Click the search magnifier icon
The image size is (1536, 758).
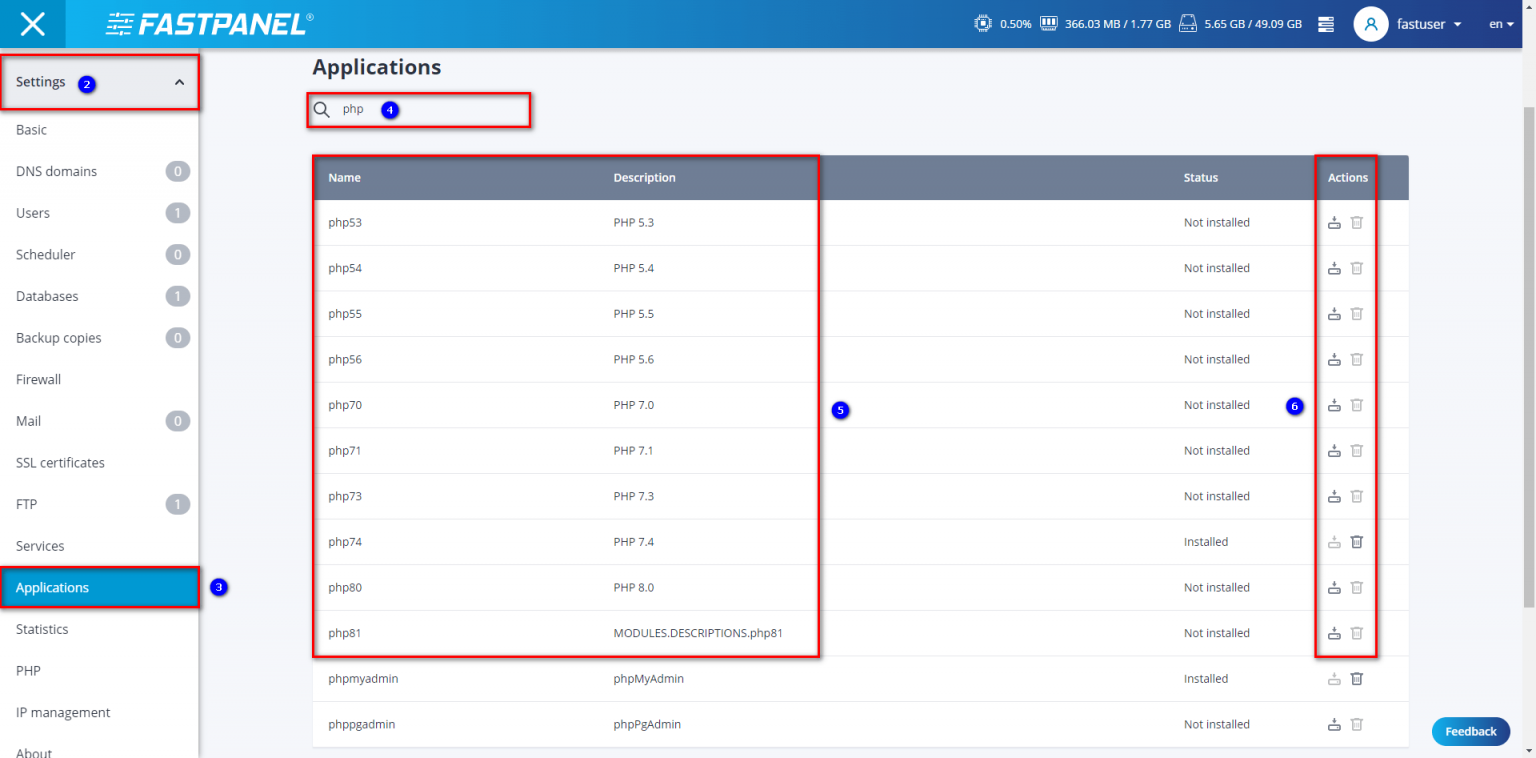click(322, 109)
